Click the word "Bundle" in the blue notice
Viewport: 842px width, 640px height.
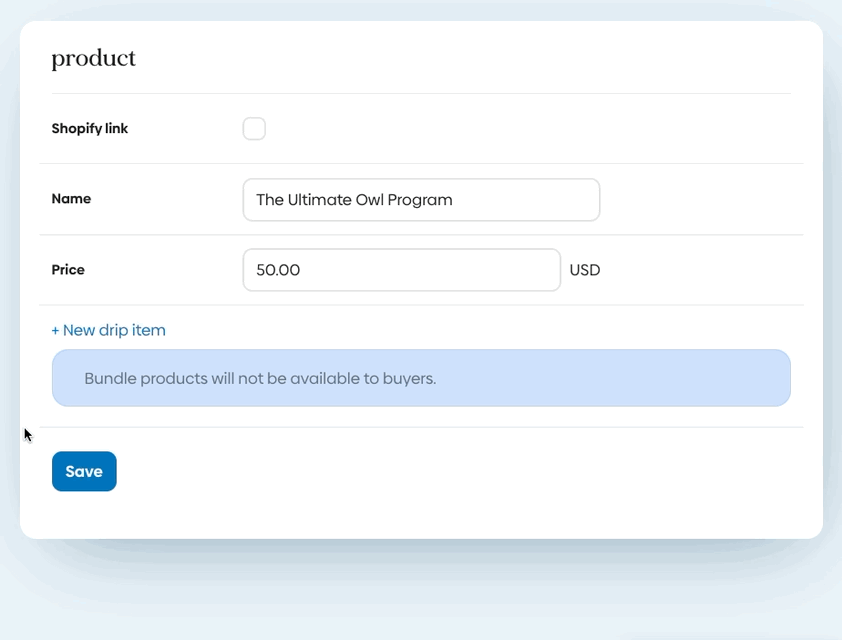click(110, 379)
